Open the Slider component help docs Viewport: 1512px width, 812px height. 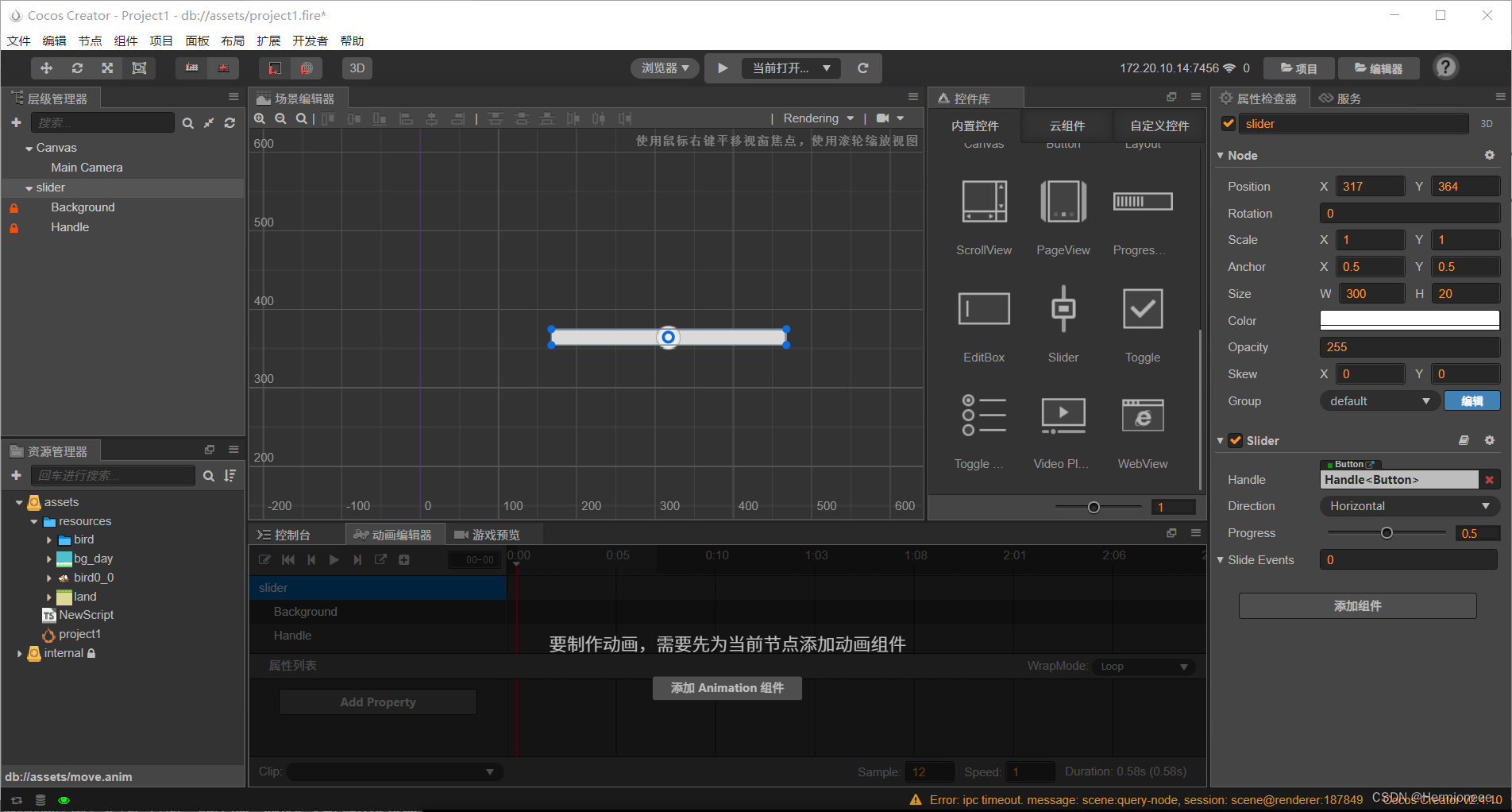(1464, 440)
